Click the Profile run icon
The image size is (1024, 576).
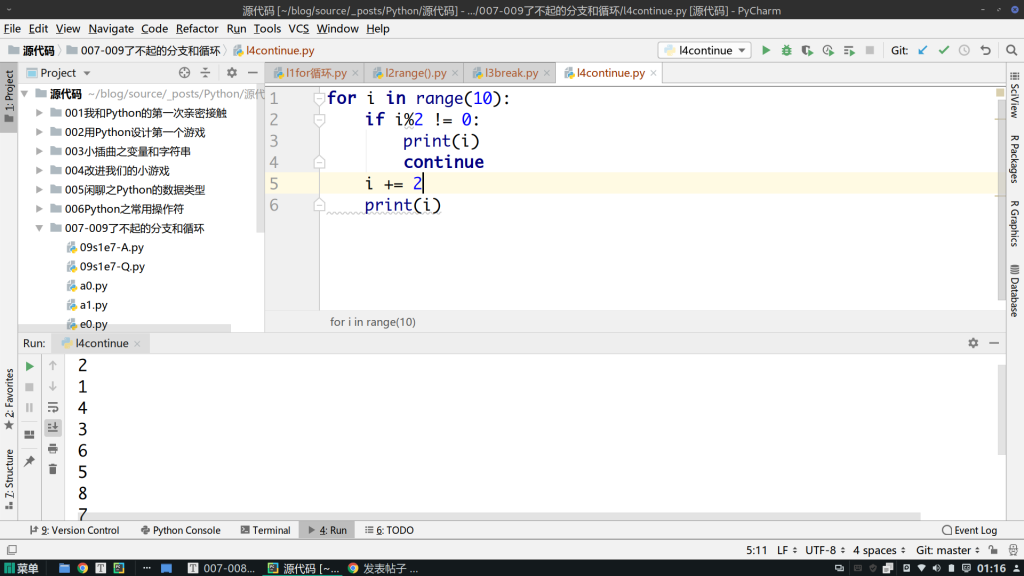pyautogui.click(x=828, y=50)
